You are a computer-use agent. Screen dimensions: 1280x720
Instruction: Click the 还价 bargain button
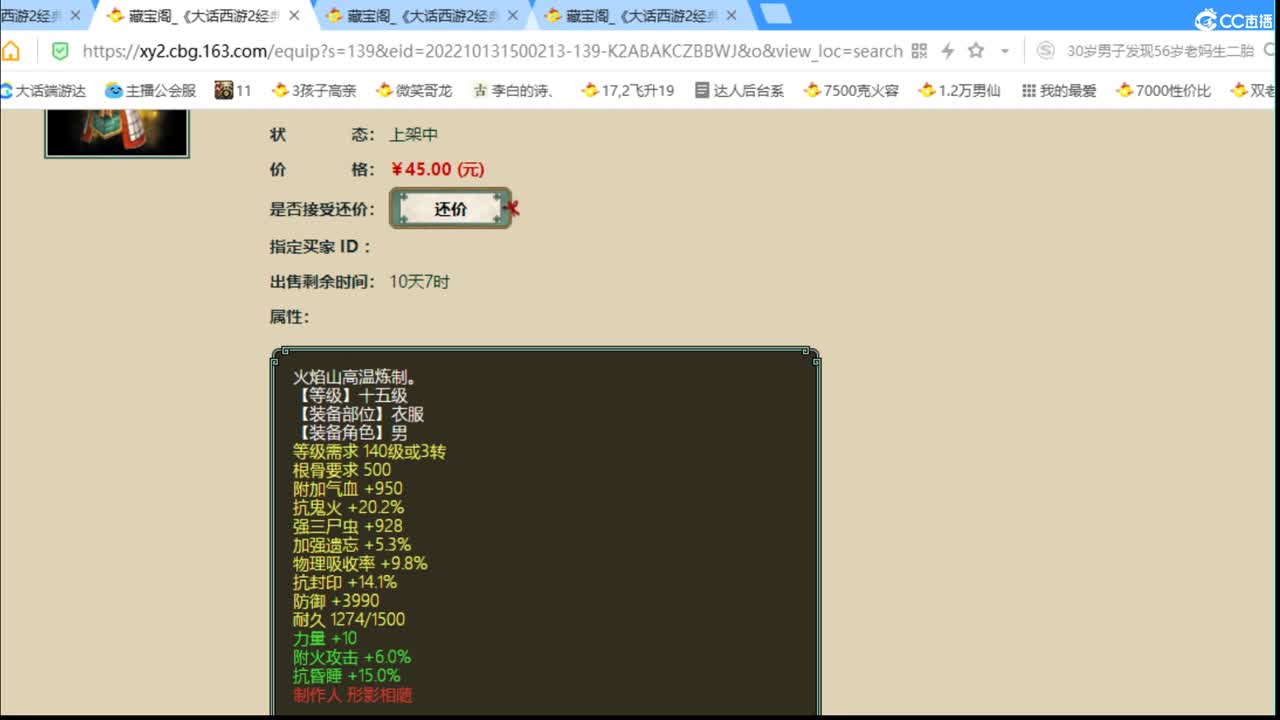451,208
